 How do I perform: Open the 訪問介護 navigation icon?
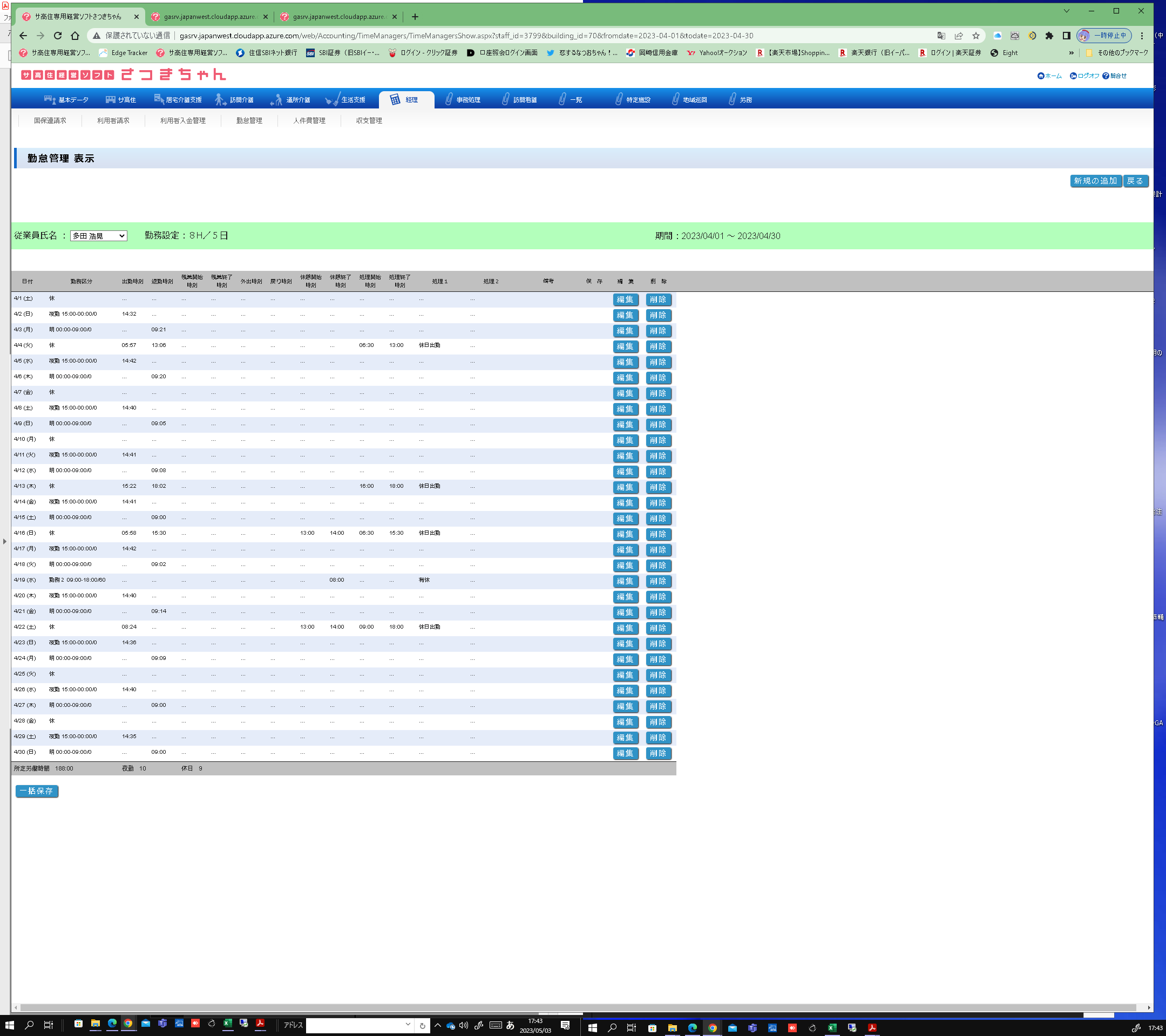(x=220, y=99)
